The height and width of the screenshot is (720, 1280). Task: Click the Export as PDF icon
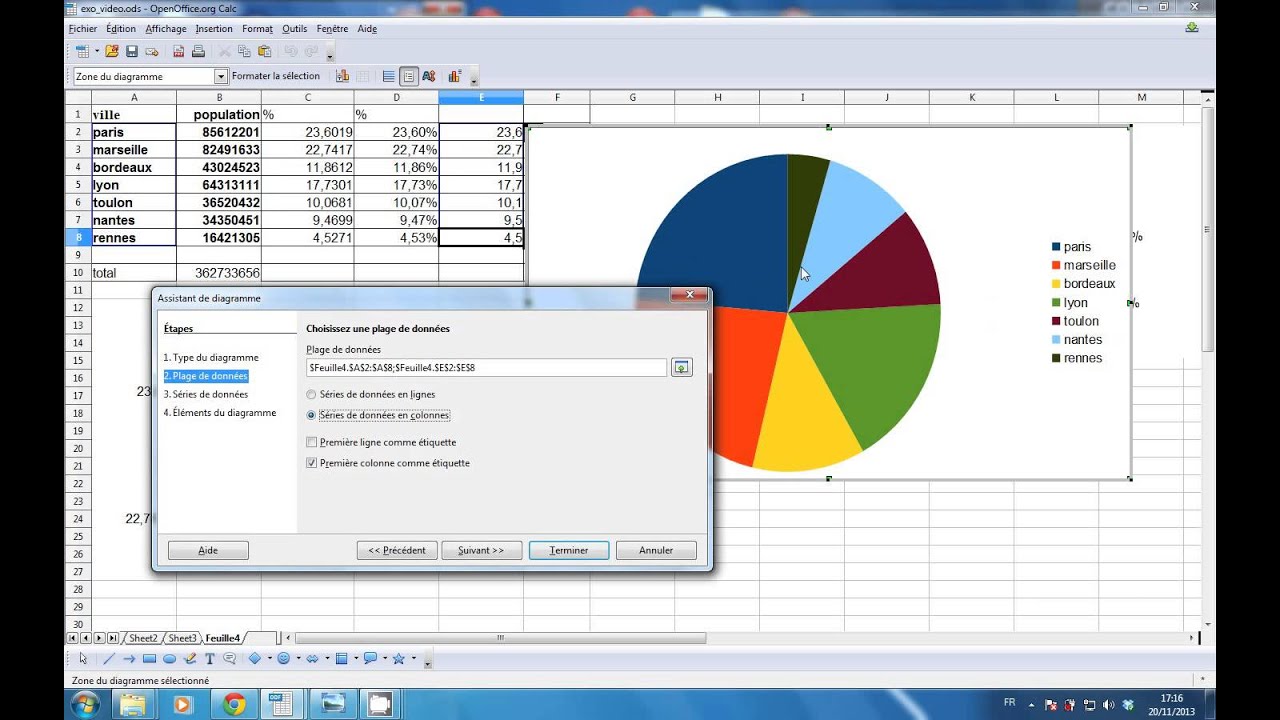tap(179, 51)
